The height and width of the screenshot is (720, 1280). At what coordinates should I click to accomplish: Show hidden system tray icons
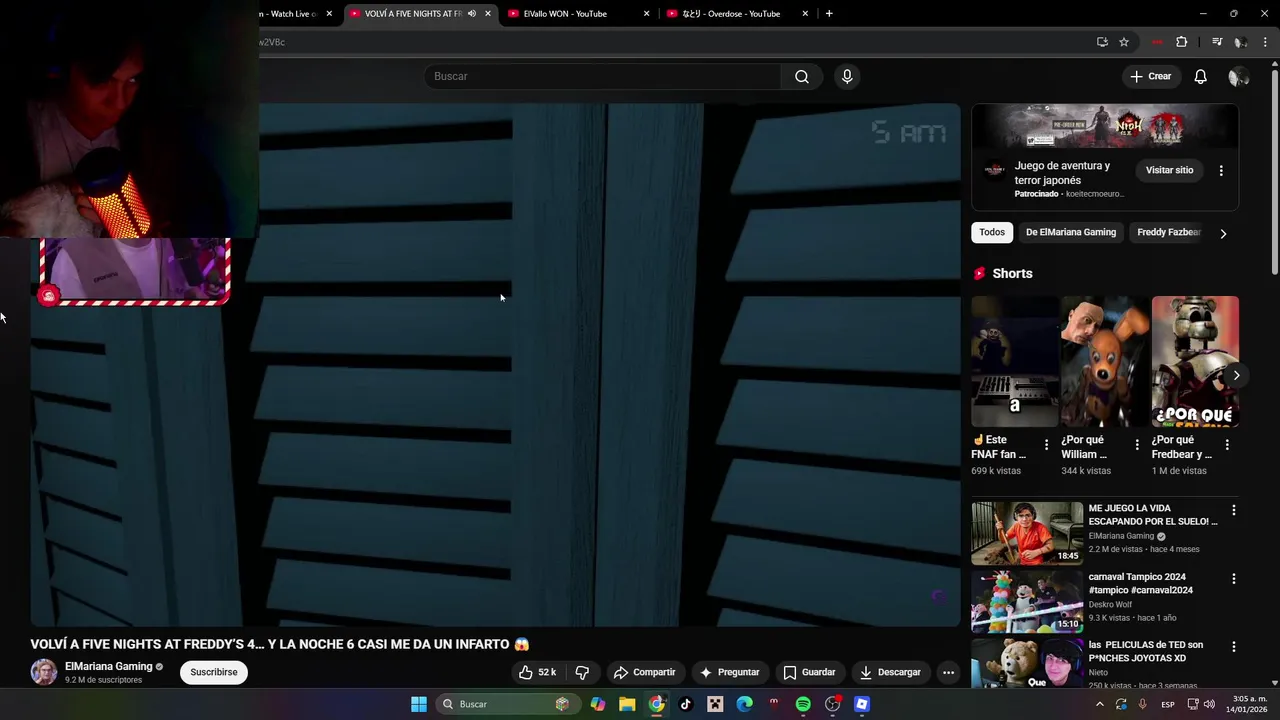pyautogui.click(x=1100, y=704)
